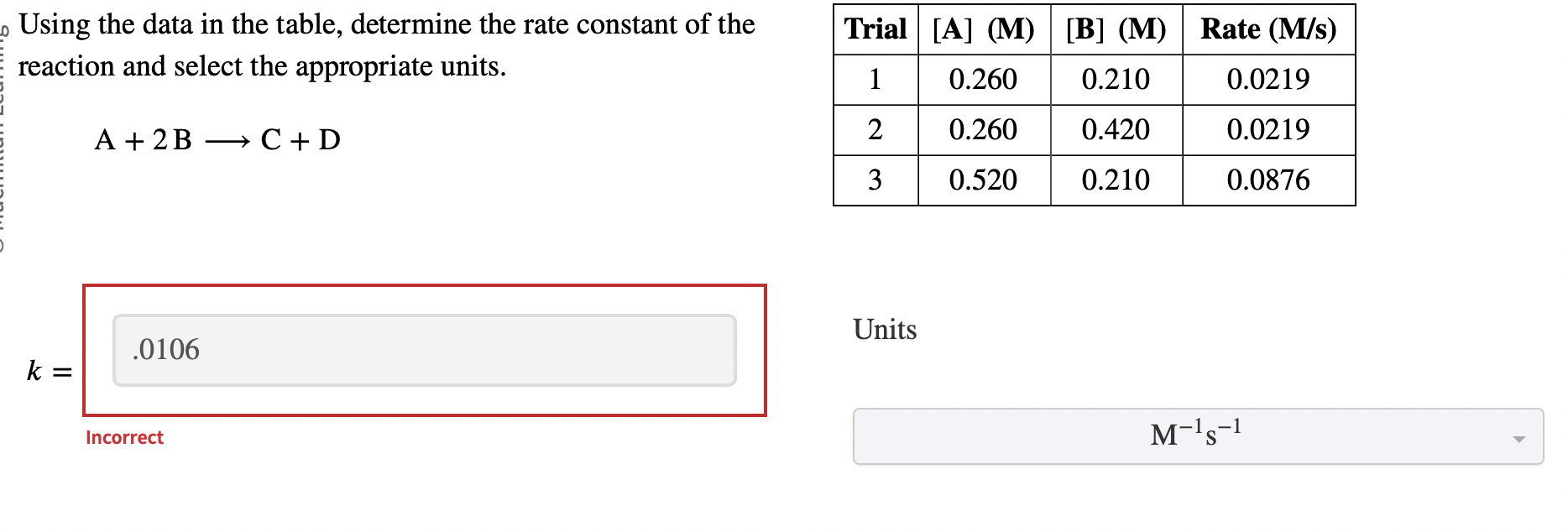Click the Units section label
The width and height of the screenshot is (1568, 532).
[x=882, y=330]
